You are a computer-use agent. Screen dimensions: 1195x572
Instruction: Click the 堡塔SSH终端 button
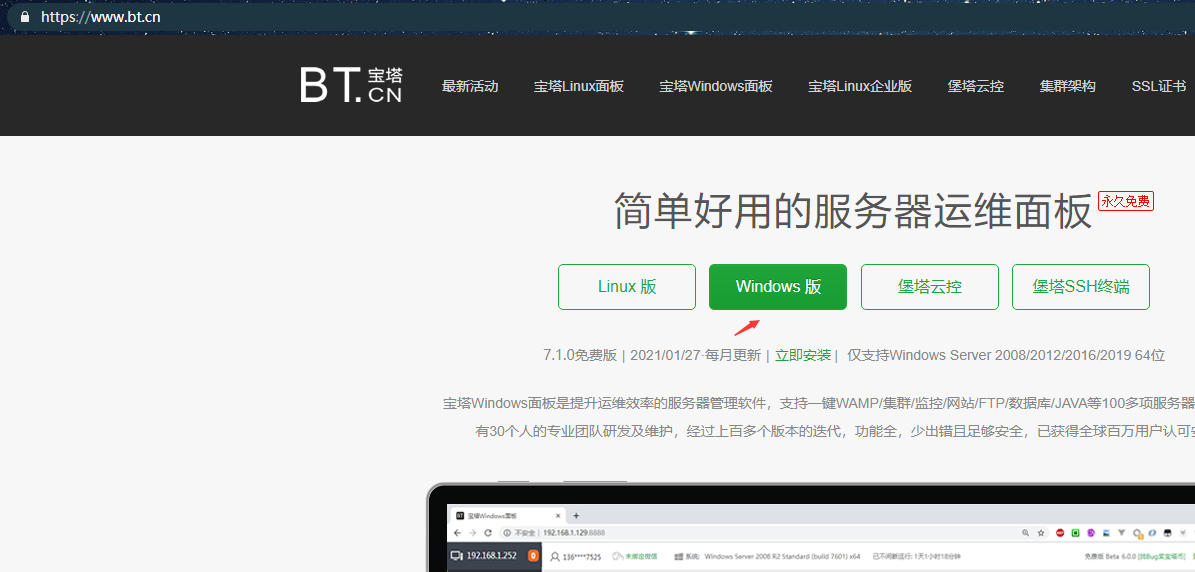tap(1081, 287)
